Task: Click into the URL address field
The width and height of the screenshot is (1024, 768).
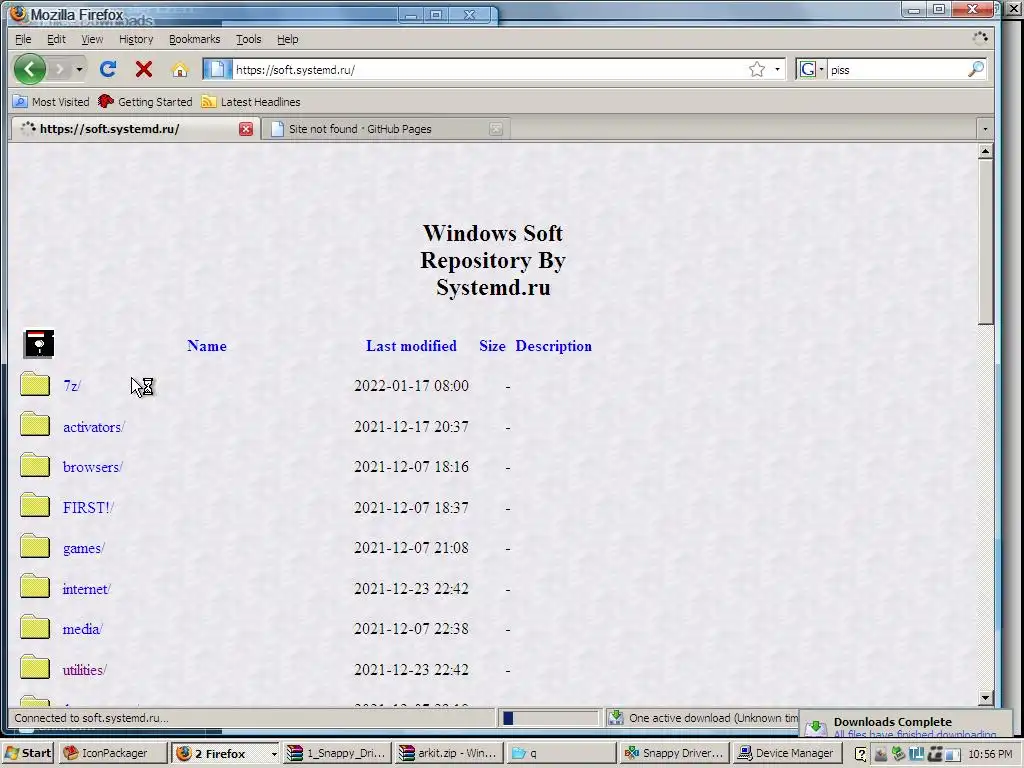Action: 490,69
